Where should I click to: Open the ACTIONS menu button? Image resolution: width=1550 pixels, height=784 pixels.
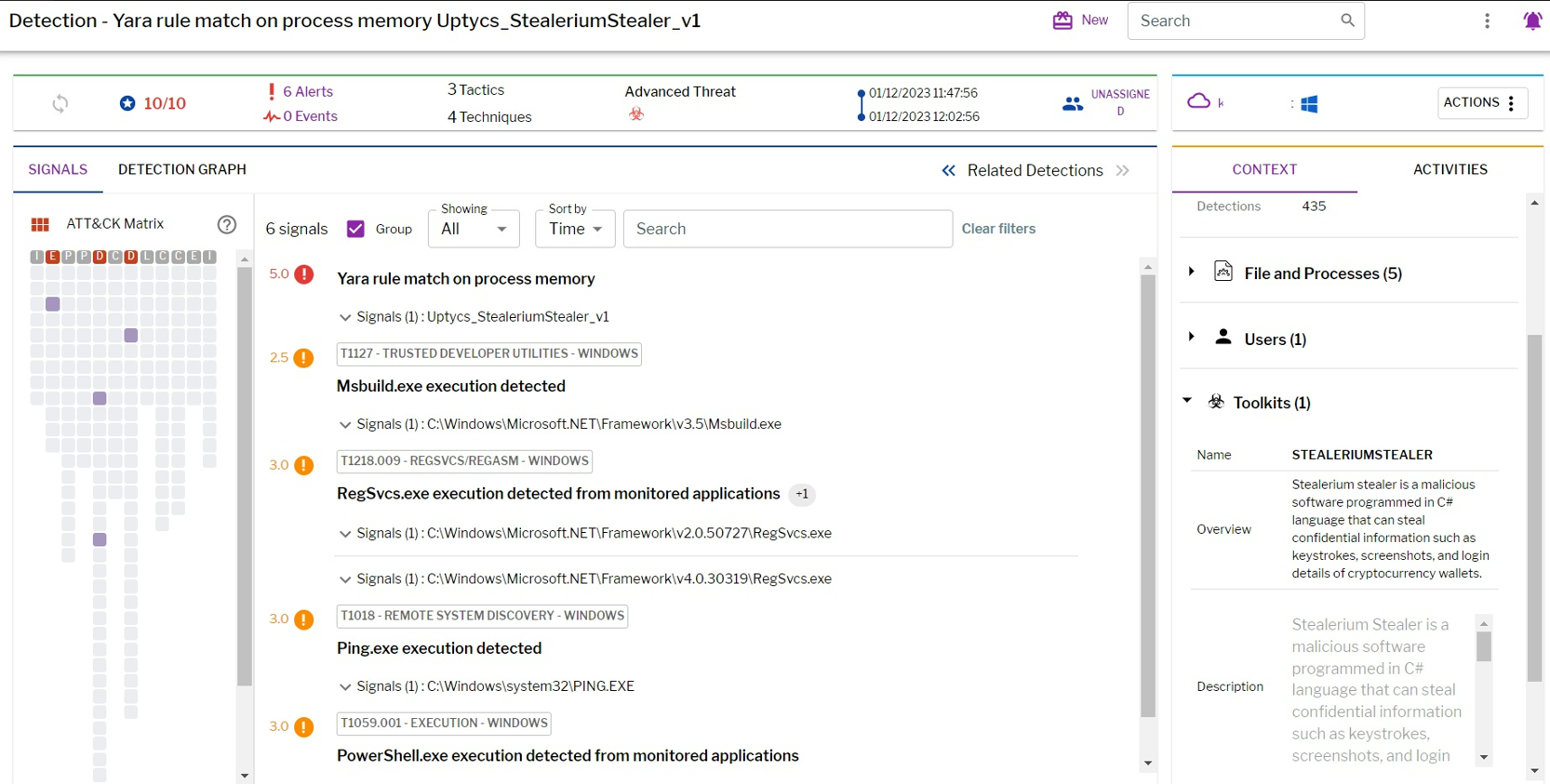click(x=1482, y=103)
